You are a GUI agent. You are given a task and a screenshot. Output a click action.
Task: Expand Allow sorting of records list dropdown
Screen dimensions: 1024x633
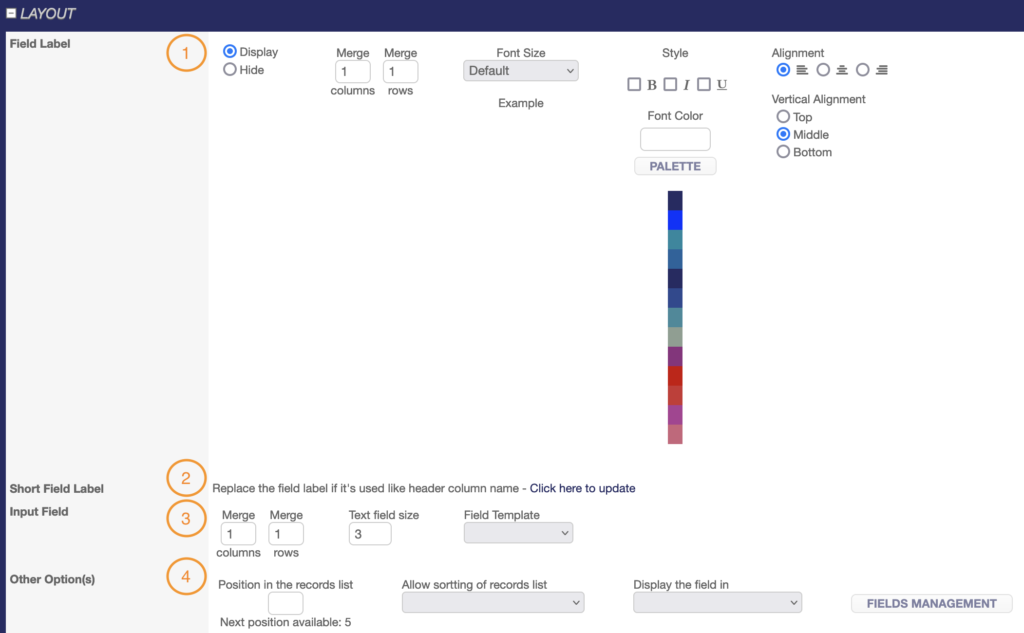(492, 602)
